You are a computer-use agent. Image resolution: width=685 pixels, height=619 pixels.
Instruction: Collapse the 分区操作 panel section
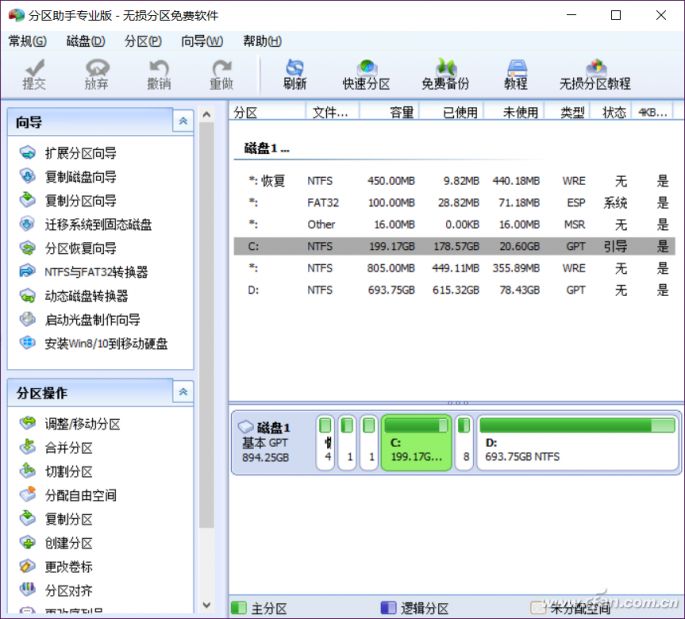point(182,392)
